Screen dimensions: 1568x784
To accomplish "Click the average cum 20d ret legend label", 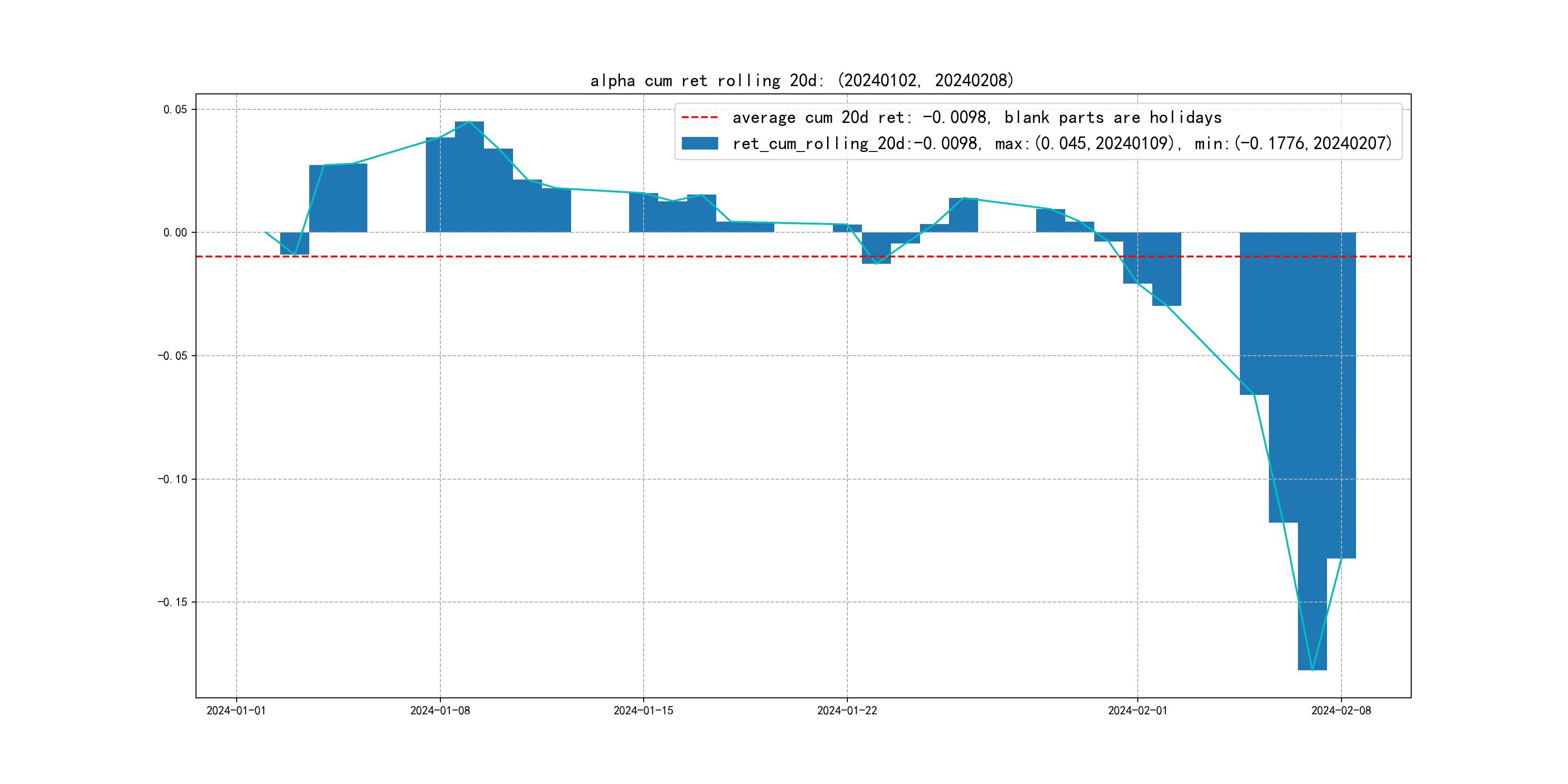I will pos(976,117).
